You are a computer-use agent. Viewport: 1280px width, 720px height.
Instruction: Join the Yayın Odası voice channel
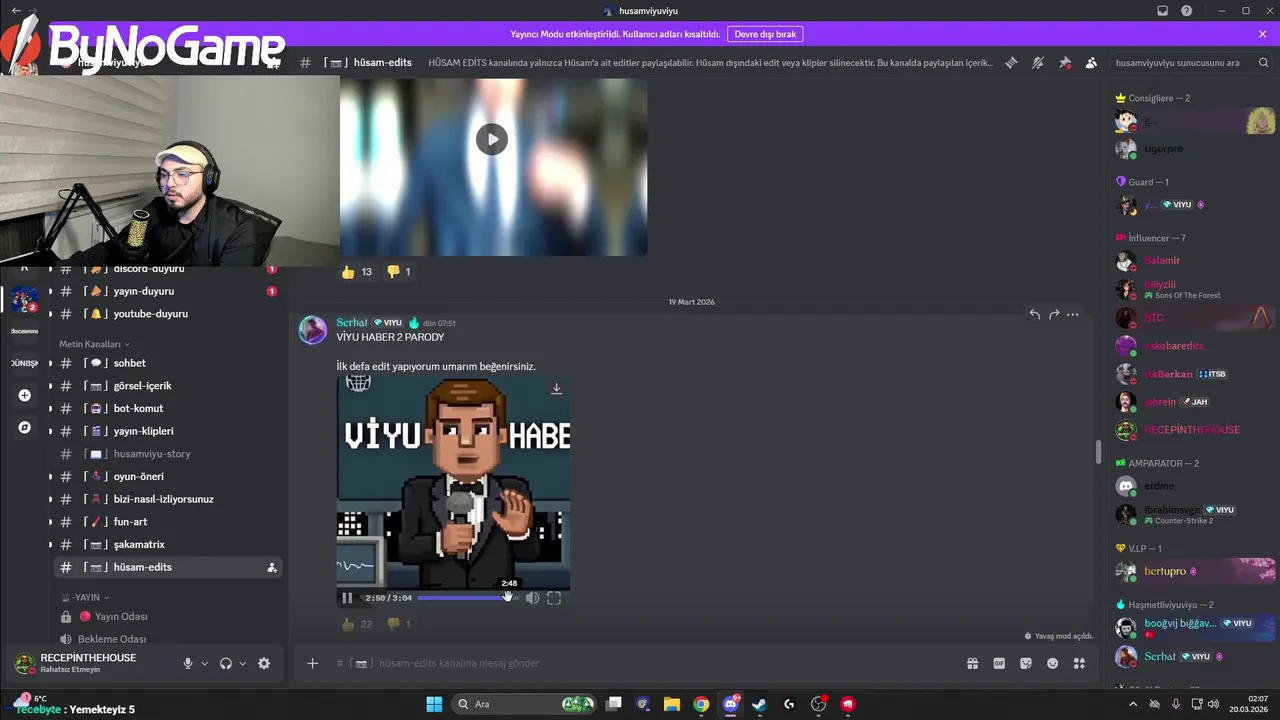(168, 617)
